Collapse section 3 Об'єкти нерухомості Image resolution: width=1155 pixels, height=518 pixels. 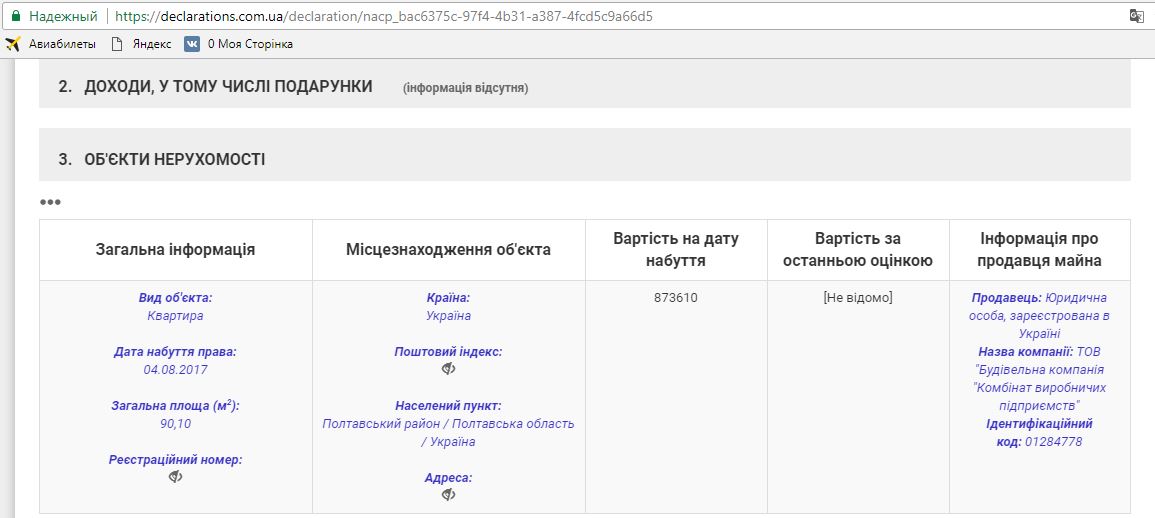pyautogui.click(x=175, y=160)
